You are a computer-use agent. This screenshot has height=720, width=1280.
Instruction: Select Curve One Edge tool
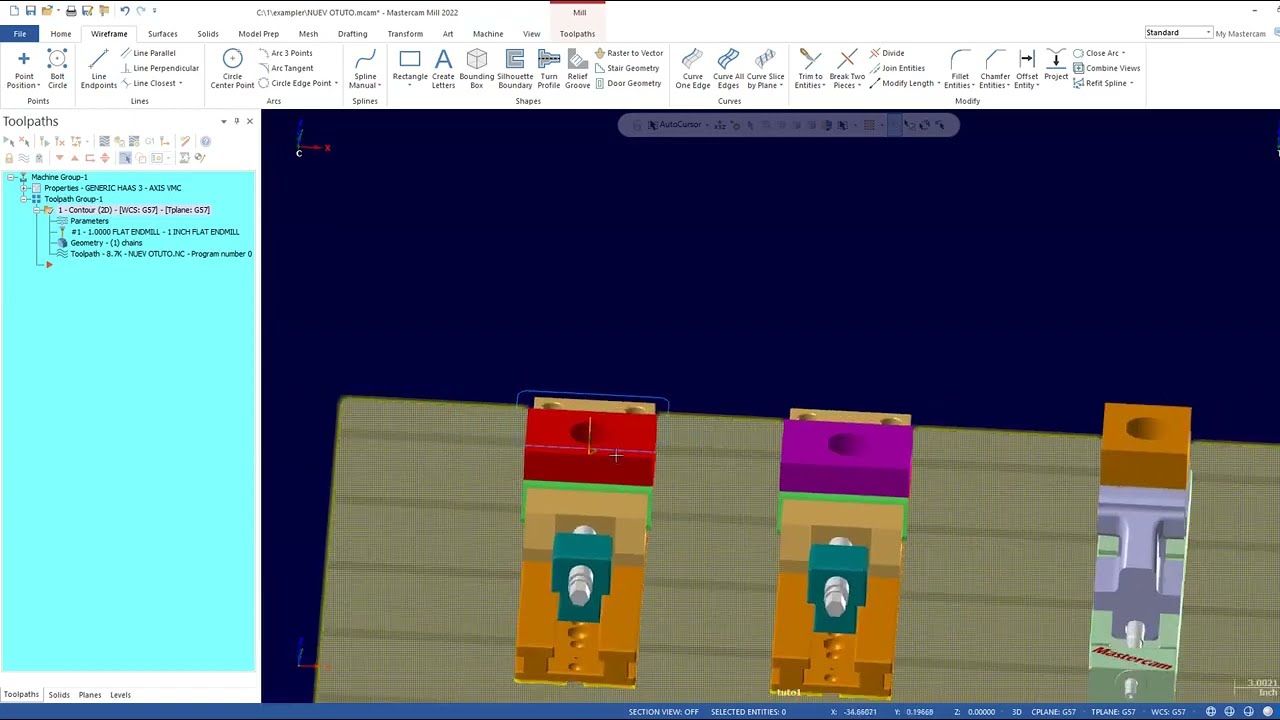692,69
